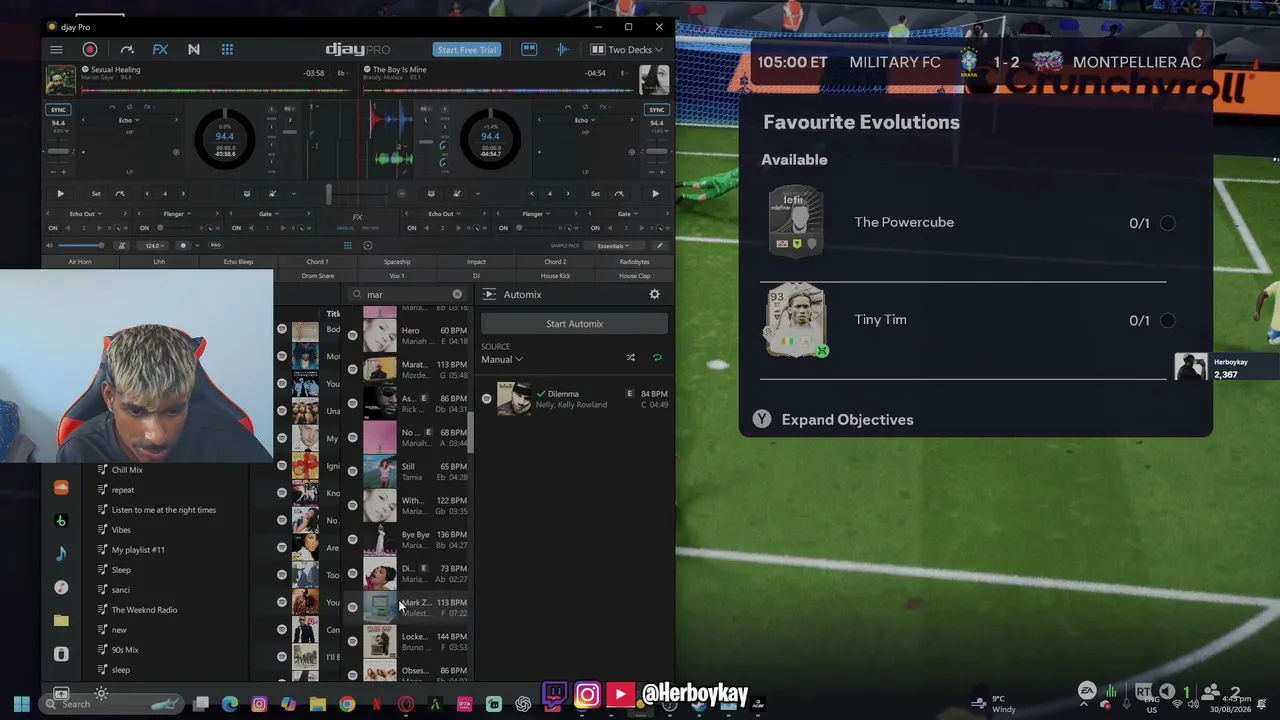Open Microsoft Edge from the taskbar
The height and width of the screenshot is (720, 1280).
230,704
